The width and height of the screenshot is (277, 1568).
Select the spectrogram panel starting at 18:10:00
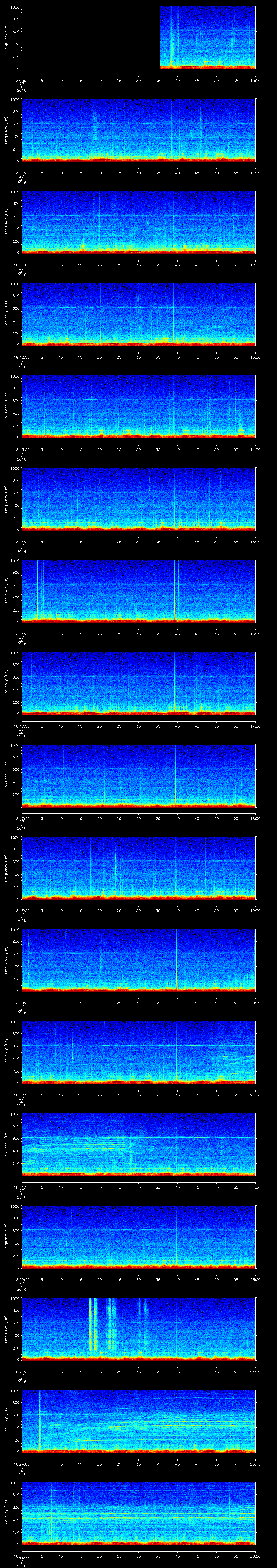pos(139,130)
